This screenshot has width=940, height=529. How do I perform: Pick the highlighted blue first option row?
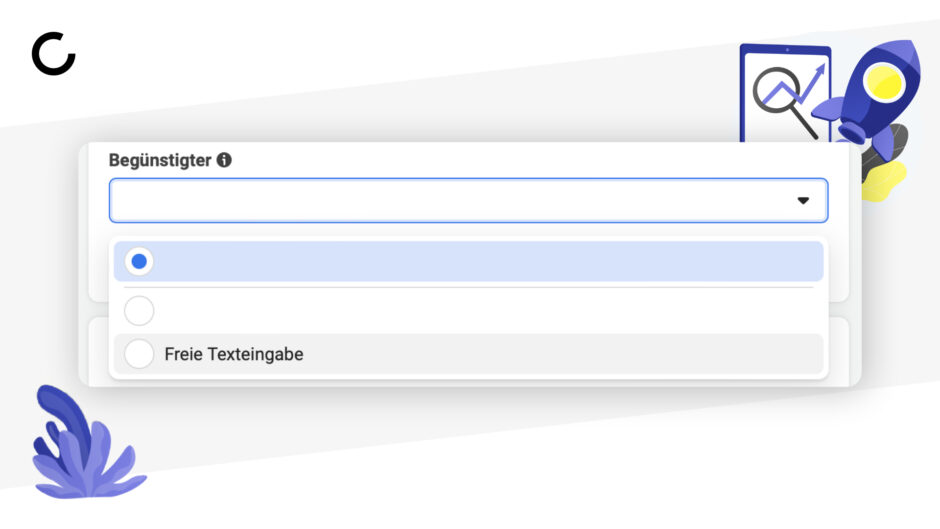(x=468, y=262)
